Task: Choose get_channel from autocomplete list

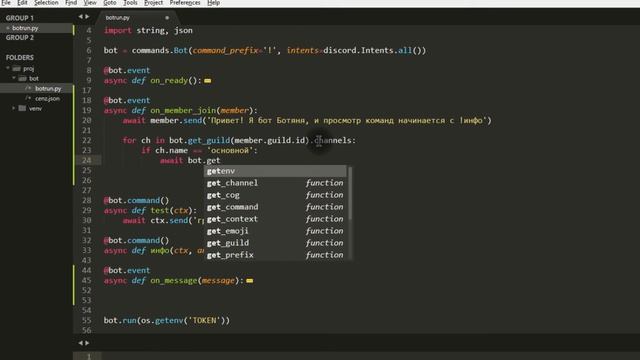Action: pyautogui.click(x=275, y=183)
